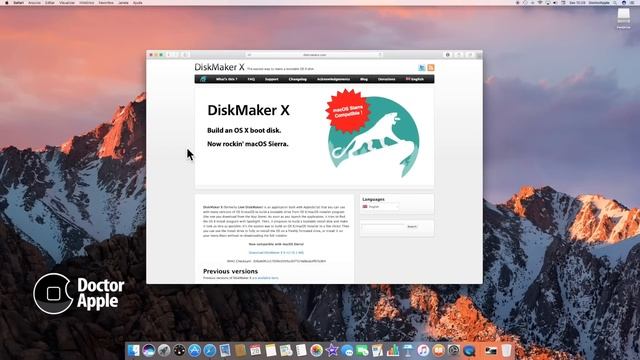
Task: Open the Mail stamp icon in dock
Action: click(x=225, y=350)
